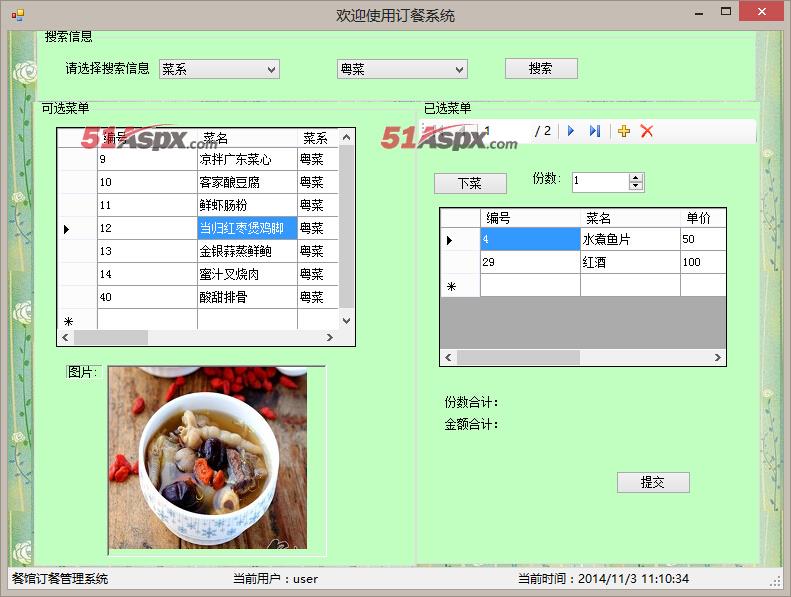Click the 餐馆订餐管理系统 status label
Viewport: 791px width, 597px height.
click(x=60, y=579)
